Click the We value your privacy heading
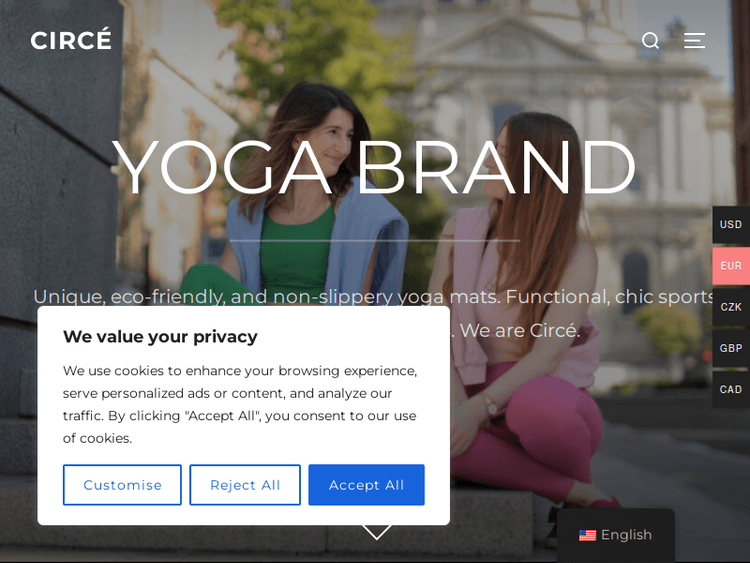The image size is (750, 563). coord(160,337)
